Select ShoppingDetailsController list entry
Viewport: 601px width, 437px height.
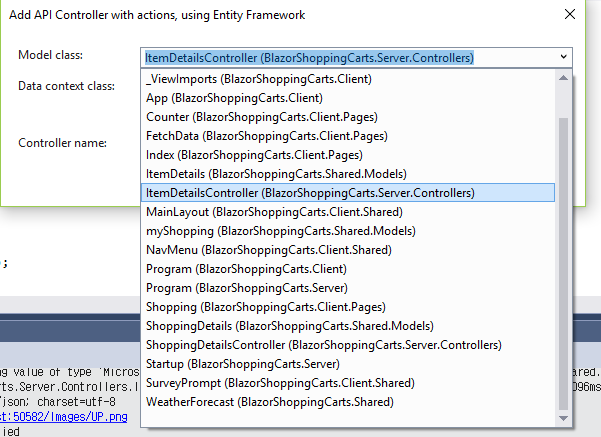[348, 345]
